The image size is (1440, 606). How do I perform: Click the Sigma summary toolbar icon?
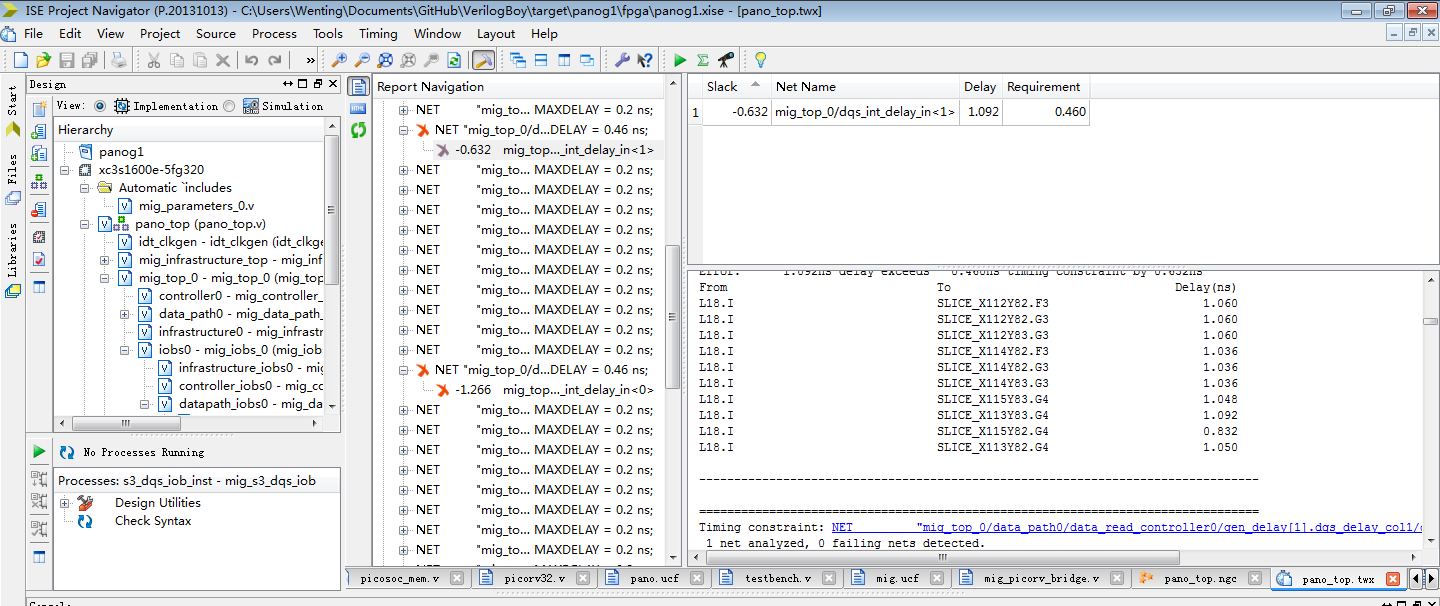pos(703,60)
